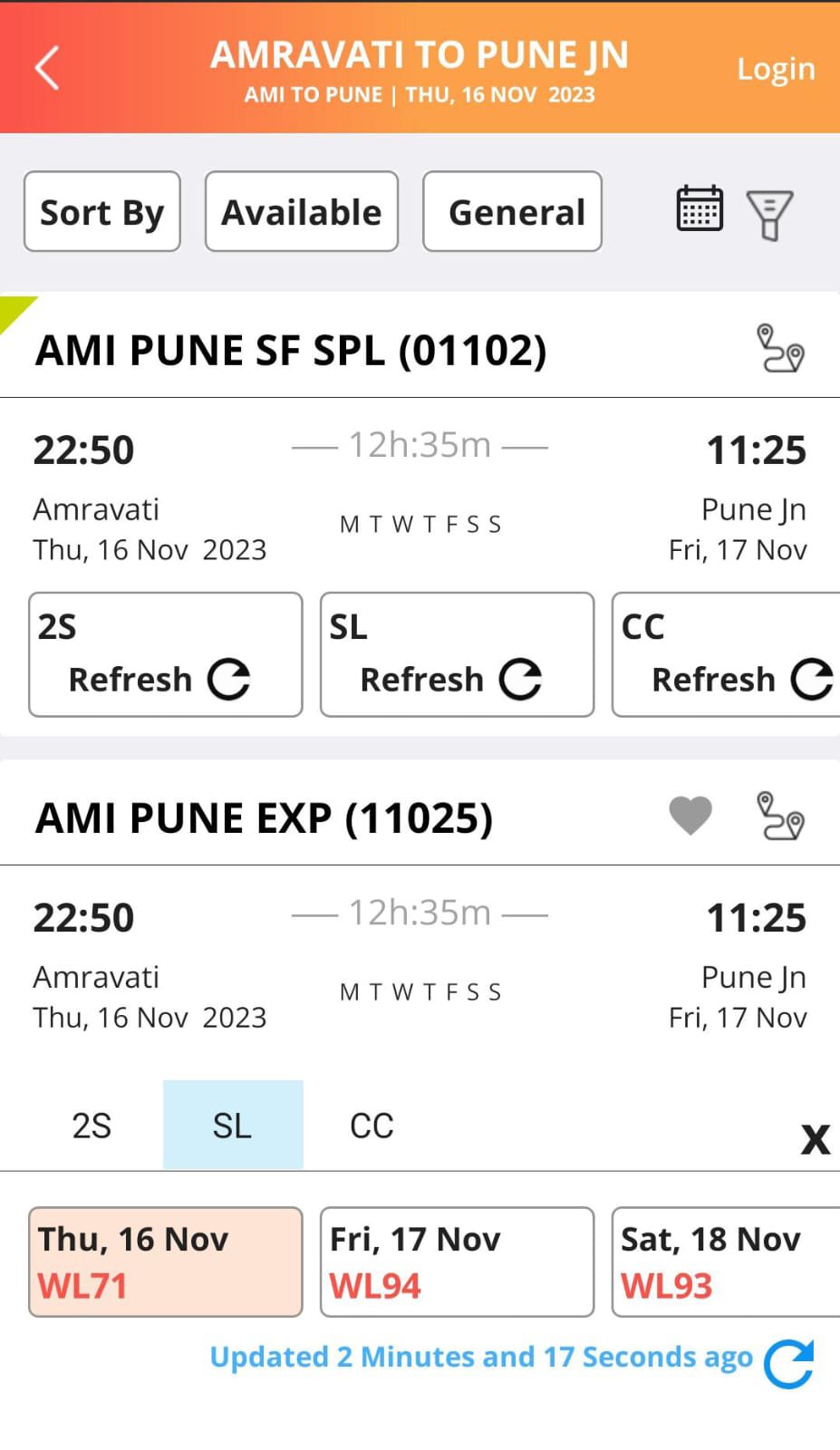Refresh CC class availability for 01102
Viewport: 840px width, 1450px height.
tap(727, 654)
